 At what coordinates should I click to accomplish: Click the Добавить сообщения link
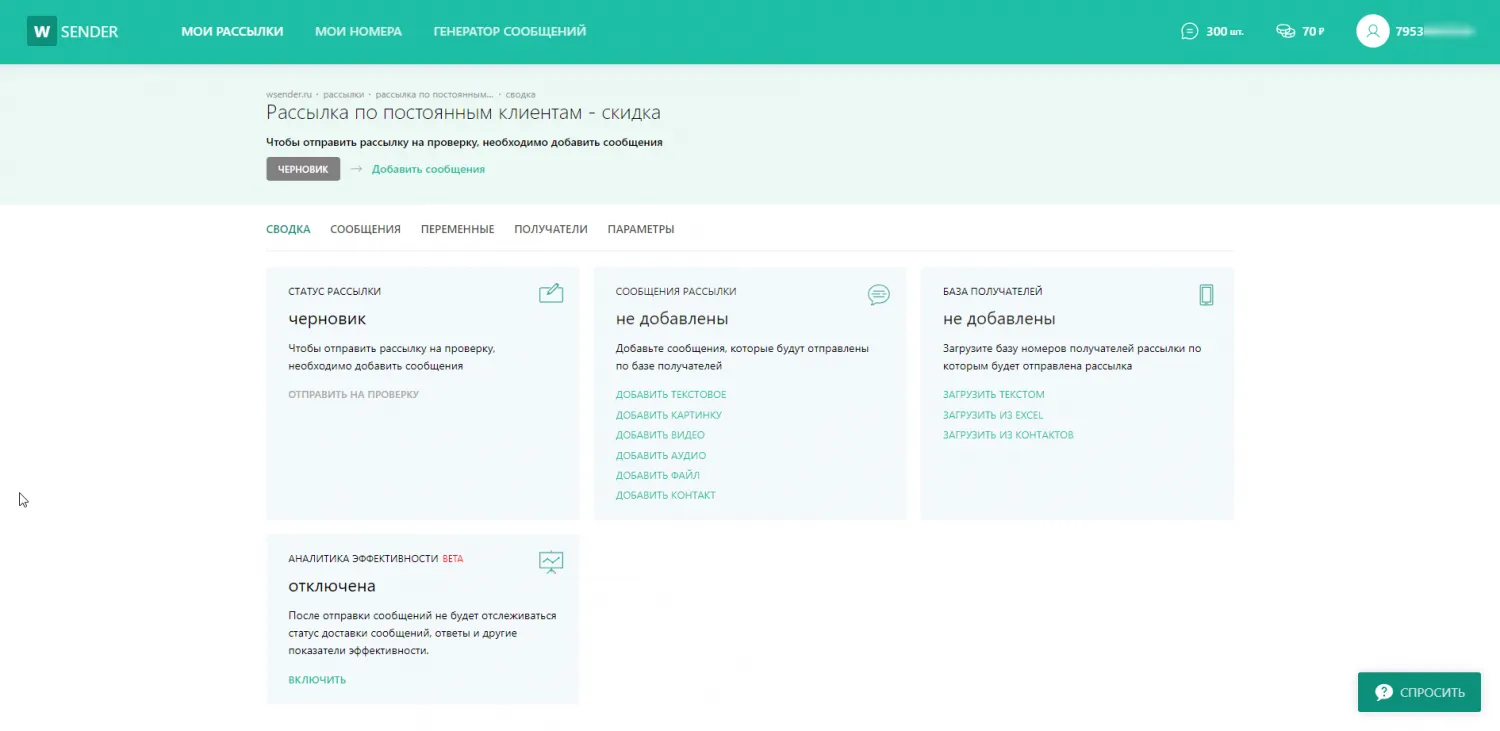pyautogui.click(x=428, y=169)
